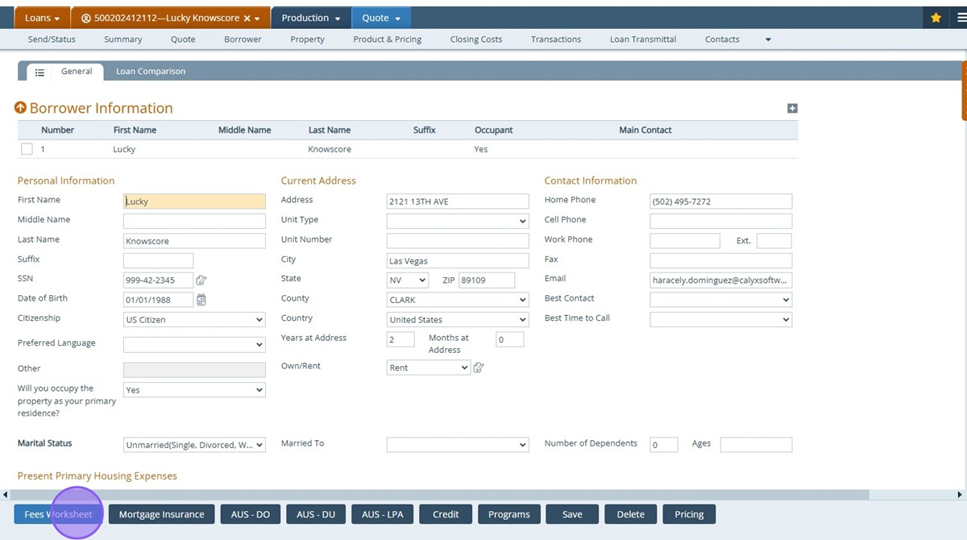Click the favorites star icon
The width and height of the screenshot is (967, 540).
(935, 18)
